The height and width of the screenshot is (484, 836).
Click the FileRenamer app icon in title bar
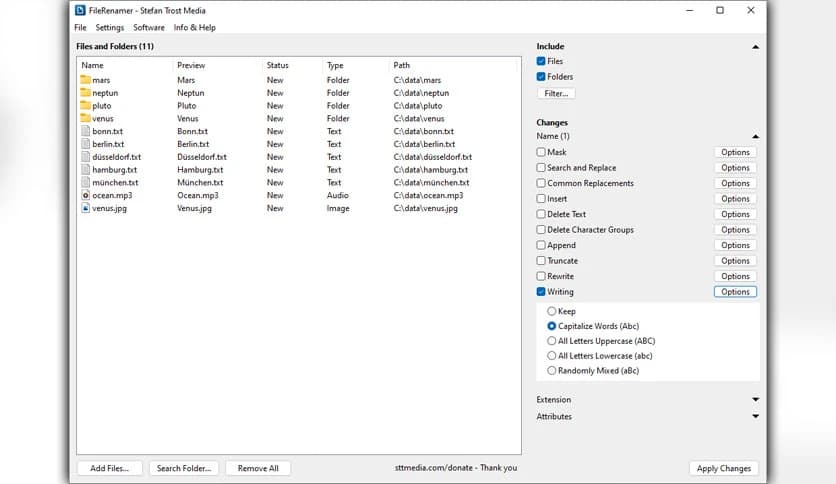coord(80,10)
